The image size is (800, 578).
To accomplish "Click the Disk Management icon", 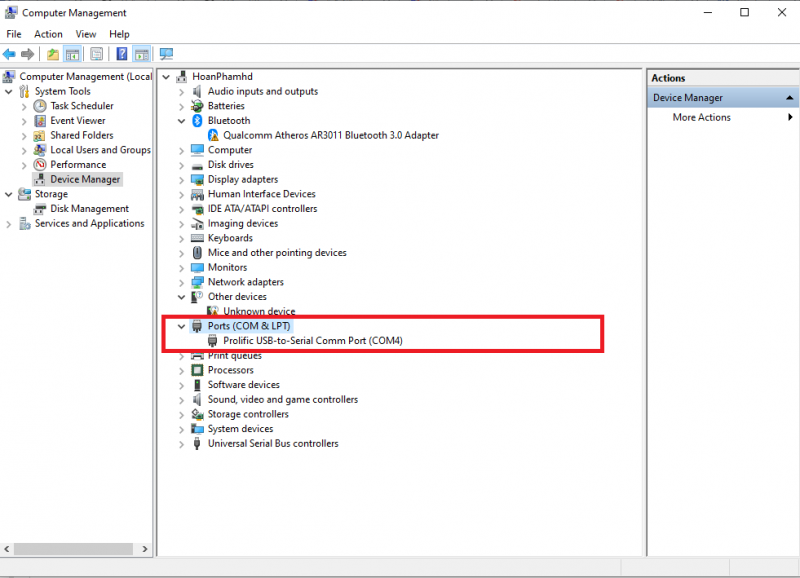I will [x=40, y=209].
